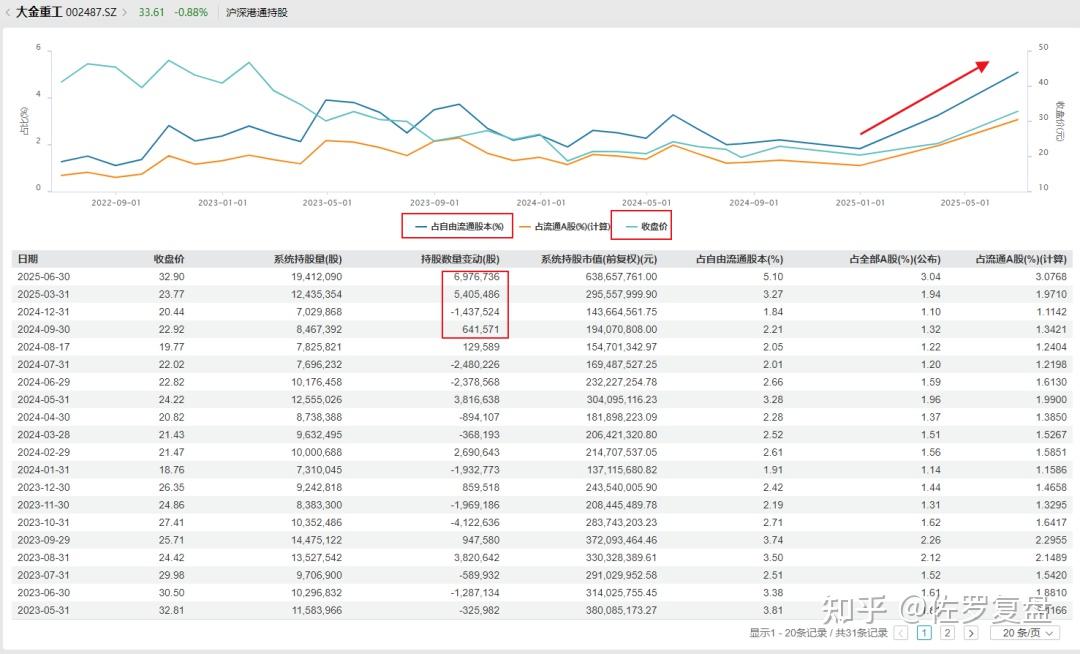
Task: Sort by 持股数量变动(股) column header
Action: 459,258
